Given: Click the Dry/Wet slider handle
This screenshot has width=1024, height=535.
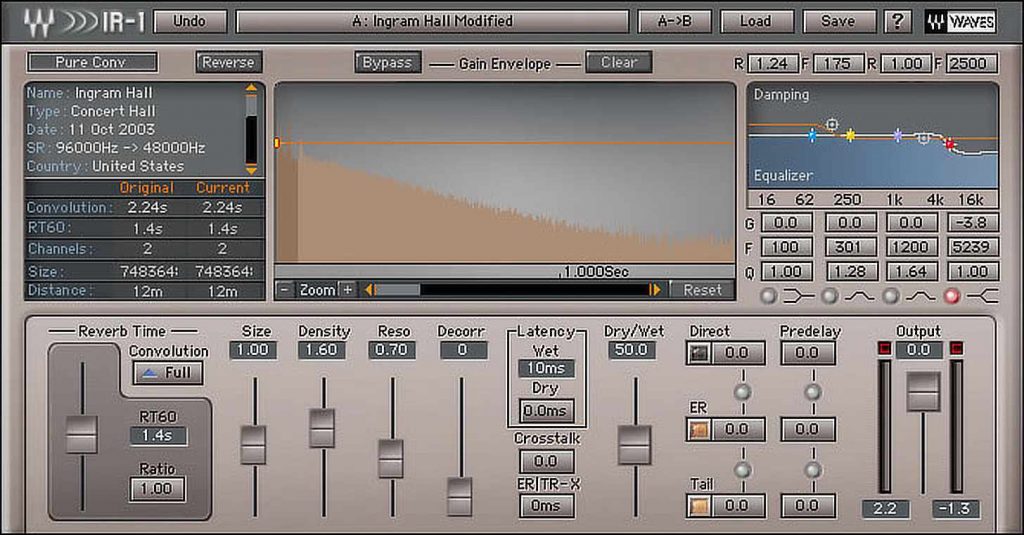Looking at the screenshot, I should pyautogui.click(x=634, y=445).
